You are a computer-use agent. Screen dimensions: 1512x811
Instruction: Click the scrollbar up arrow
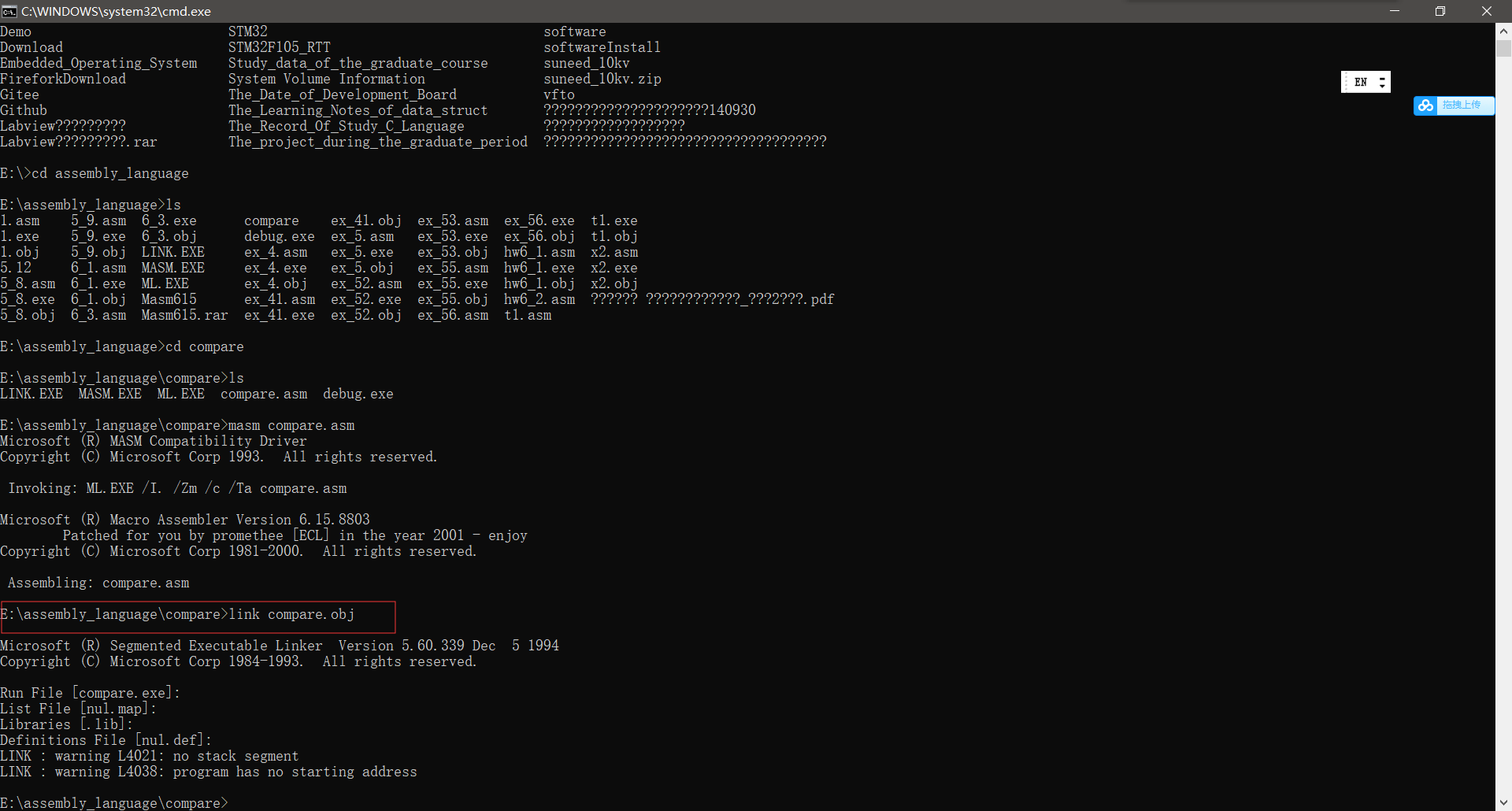coord(1503,31)
